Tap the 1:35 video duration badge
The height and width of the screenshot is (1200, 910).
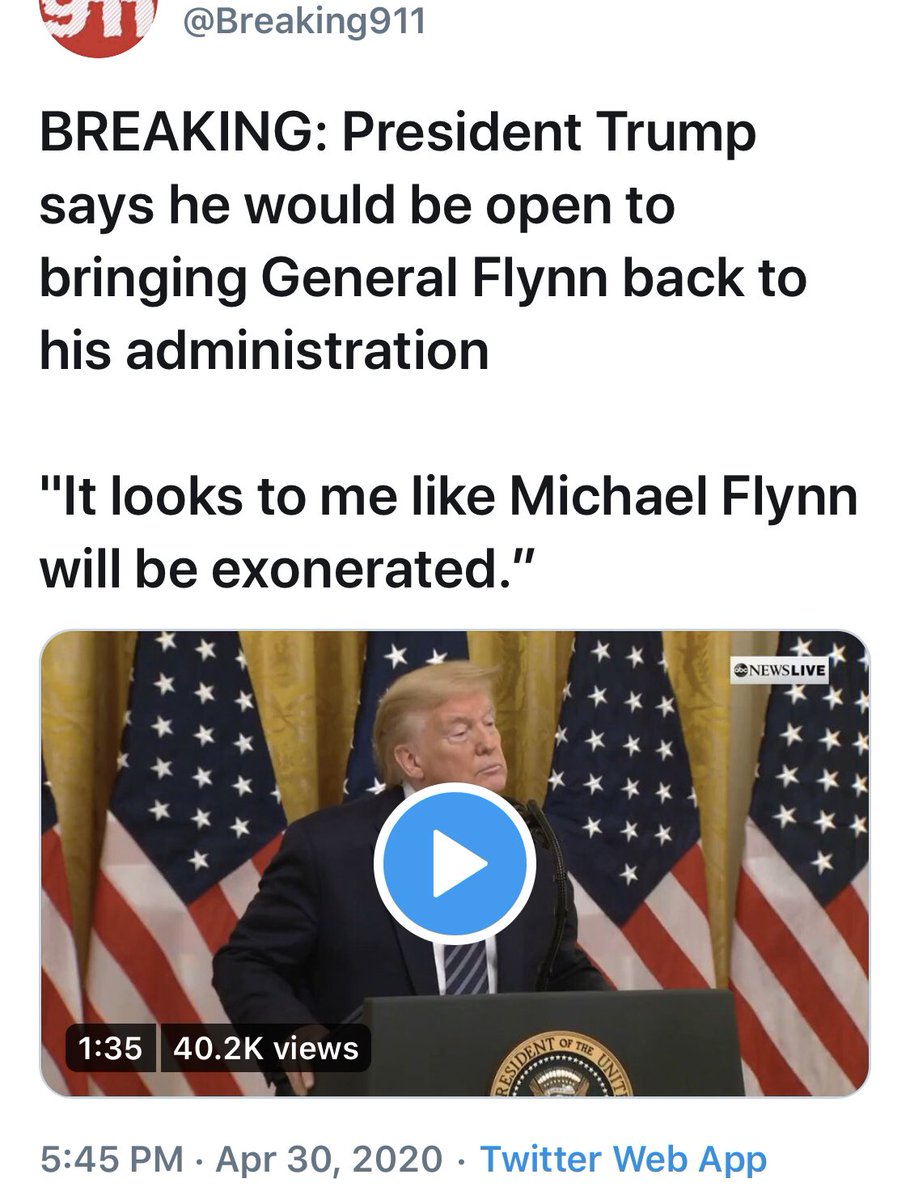(x=110, y=1048)
